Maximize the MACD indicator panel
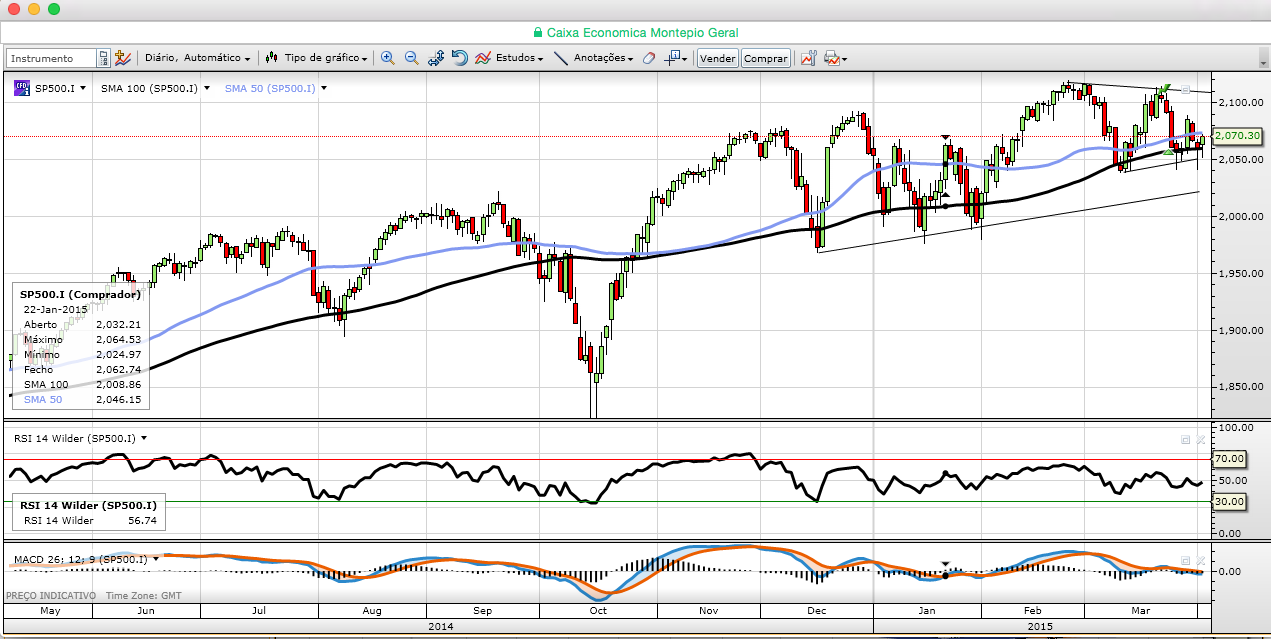The height and width of the screenshot is (639, 1271). (1185, 560)
